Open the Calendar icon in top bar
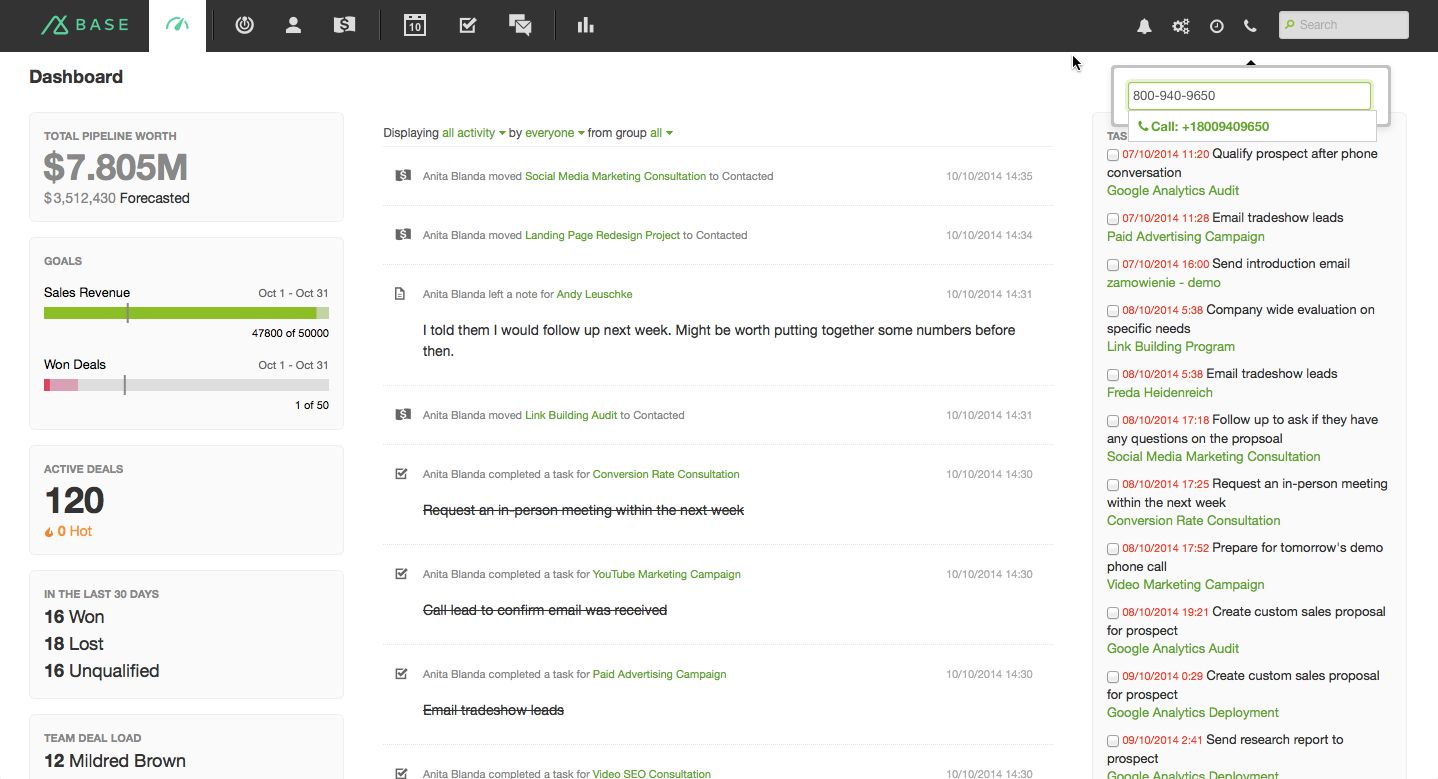The height and width of the screenshot is (779, 1438). (415, 26)
